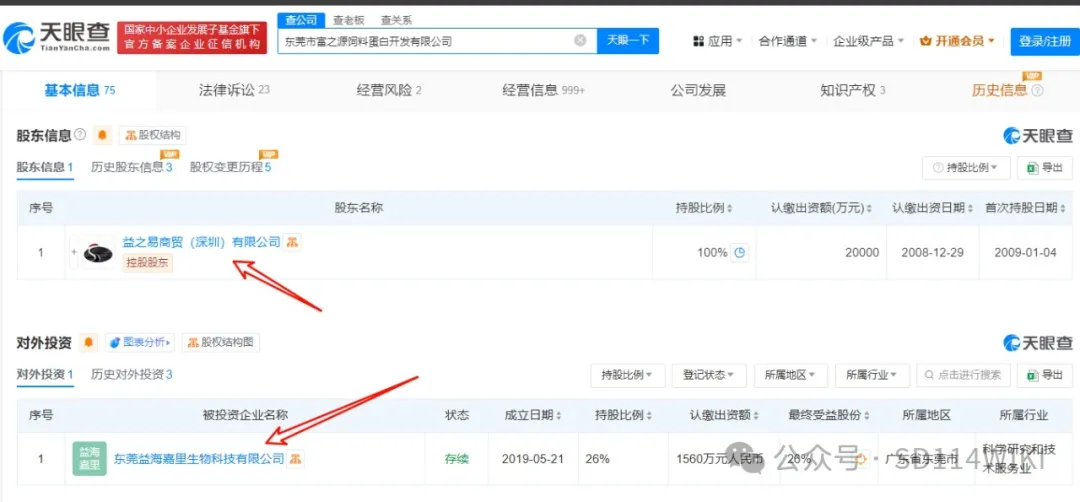Click the 存续 status cell
Image resolution: width=1080 pixels, height=502 pixels.
(x=457, y=459)
